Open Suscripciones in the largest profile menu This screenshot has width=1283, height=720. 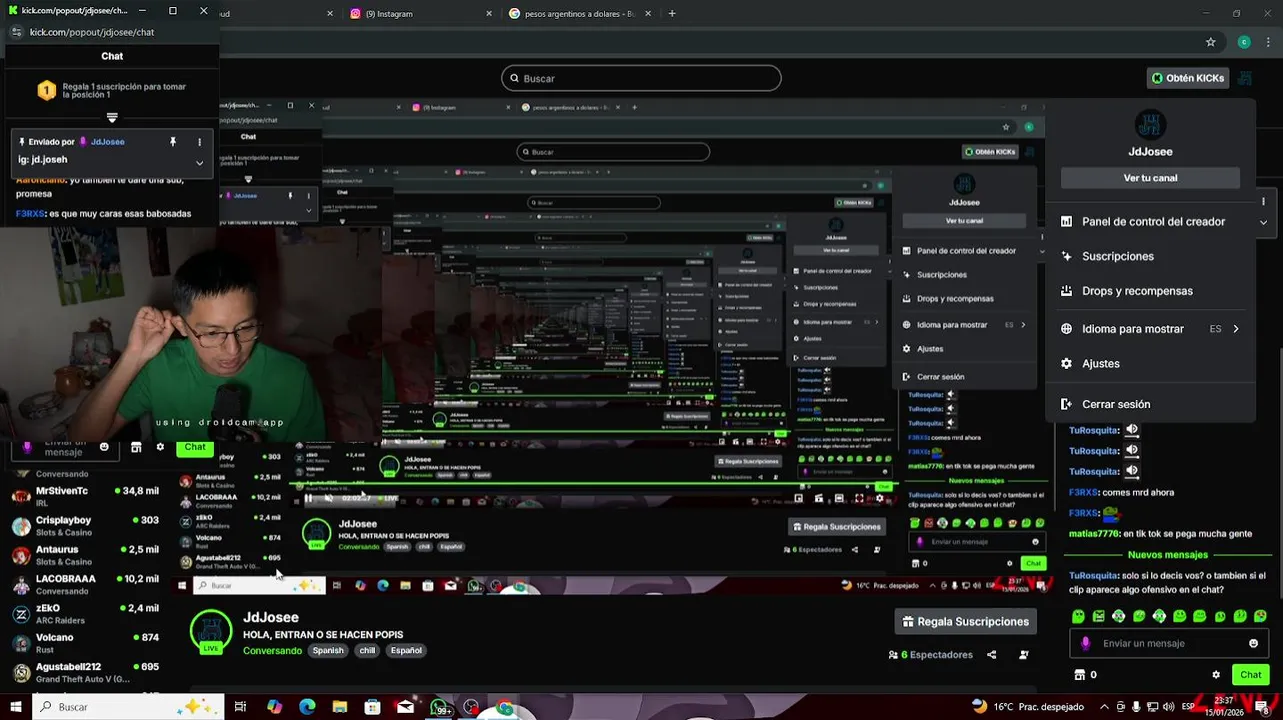click(1150, 256)
